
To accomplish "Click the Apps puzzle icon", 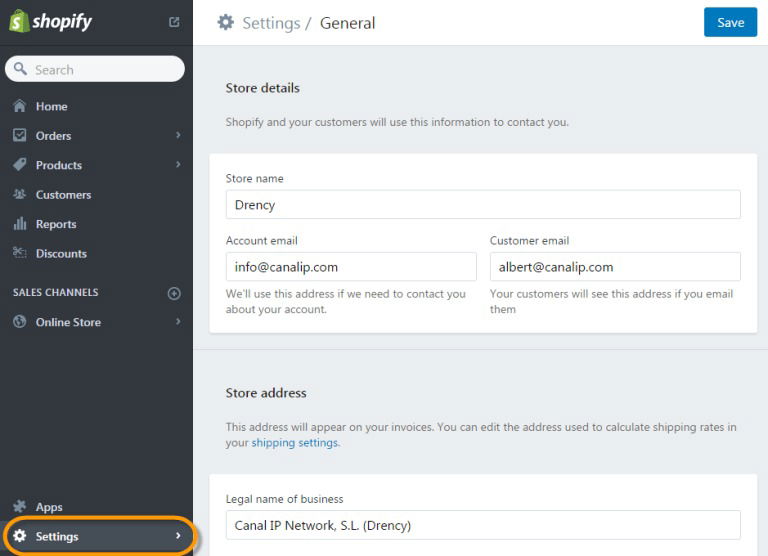I will pyautogui.click(x=20, y=506).
